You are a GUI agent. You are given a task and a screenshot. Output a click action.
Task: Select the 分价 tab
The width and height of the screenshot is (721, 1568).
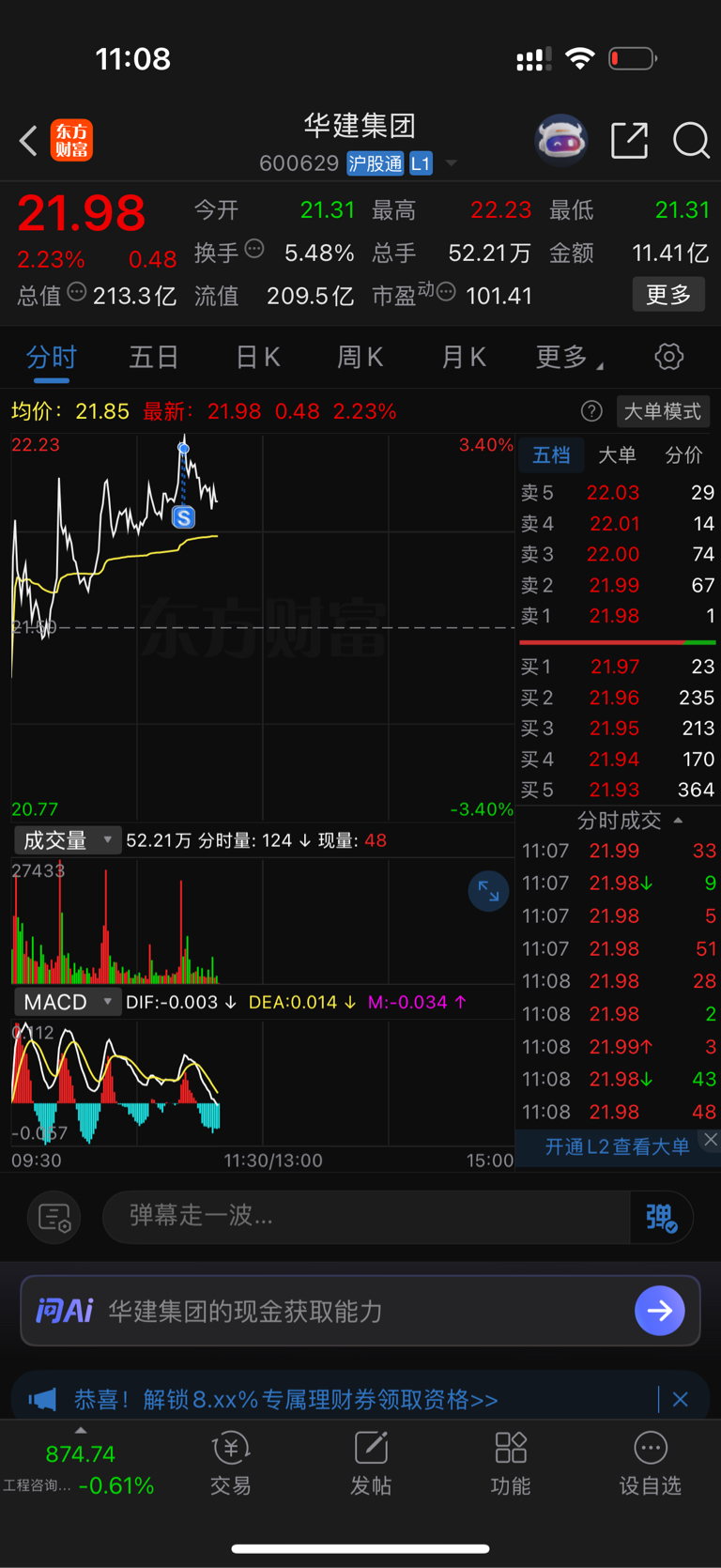tap(683, 455)
